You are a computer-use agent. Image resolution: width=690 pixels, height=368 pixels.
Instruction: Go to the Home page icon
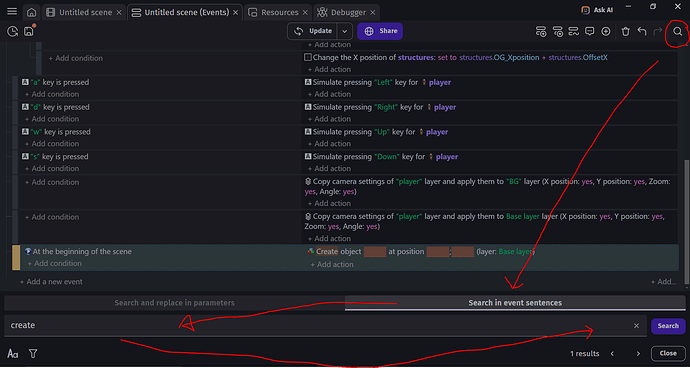[x=31, y=12]
